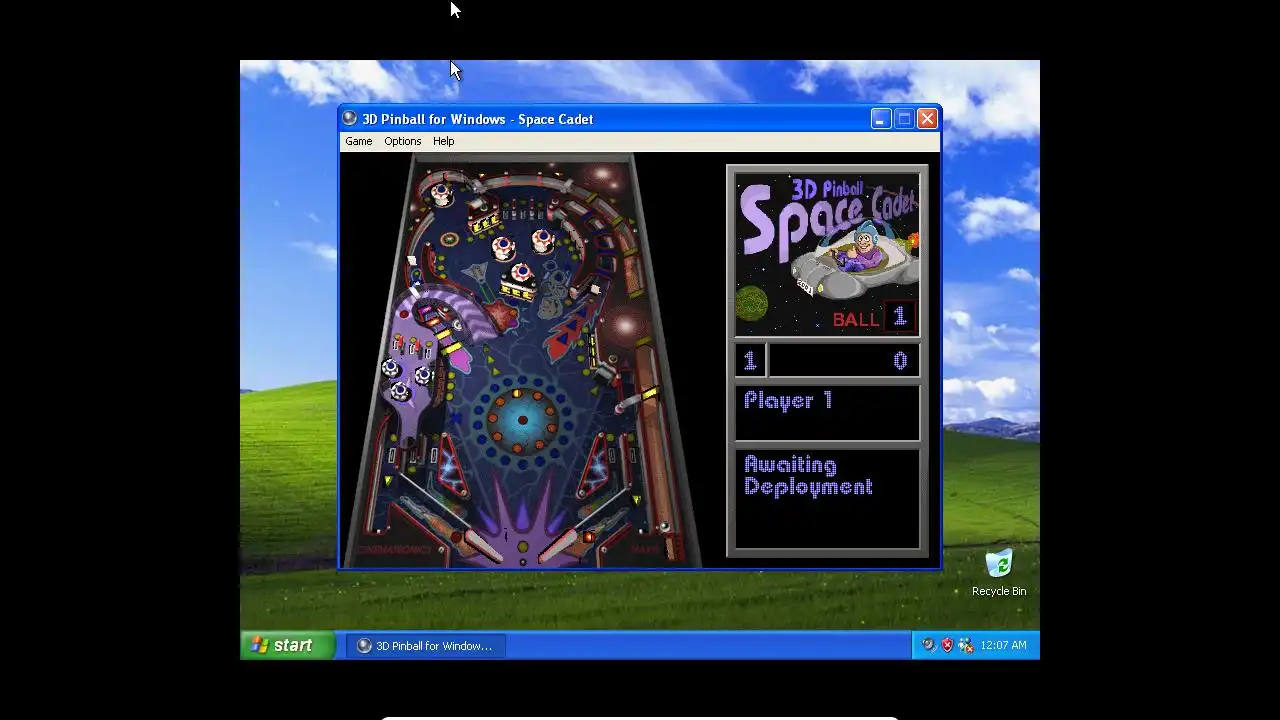Minimize the 3D Pinball window
Image resolution: width=1280 pixels, height=720 pixels.
(880, 118)
